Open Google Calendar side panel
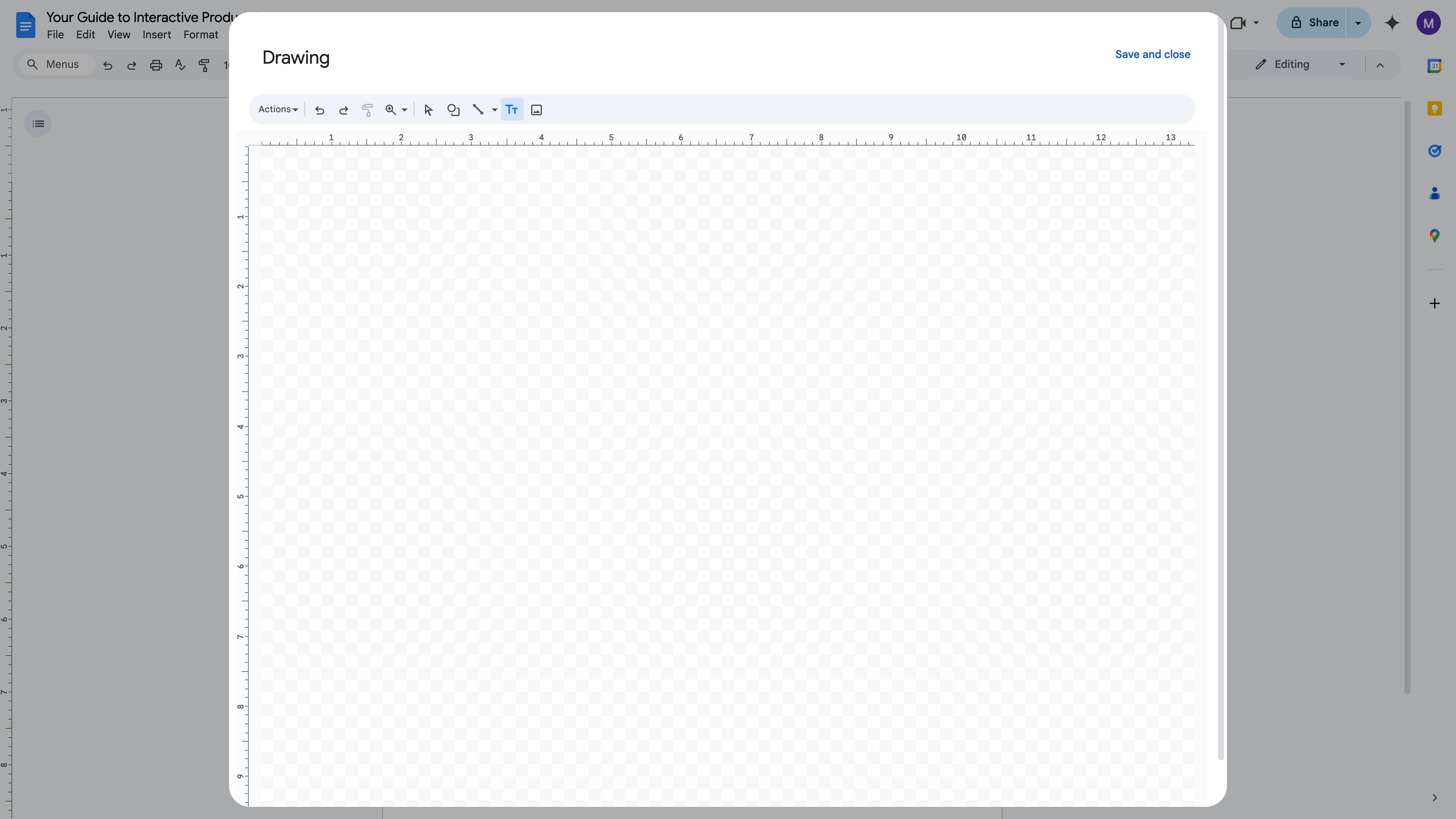Image resolution: width=1456 pixels, height=819 pixels. pos(1434,66)
